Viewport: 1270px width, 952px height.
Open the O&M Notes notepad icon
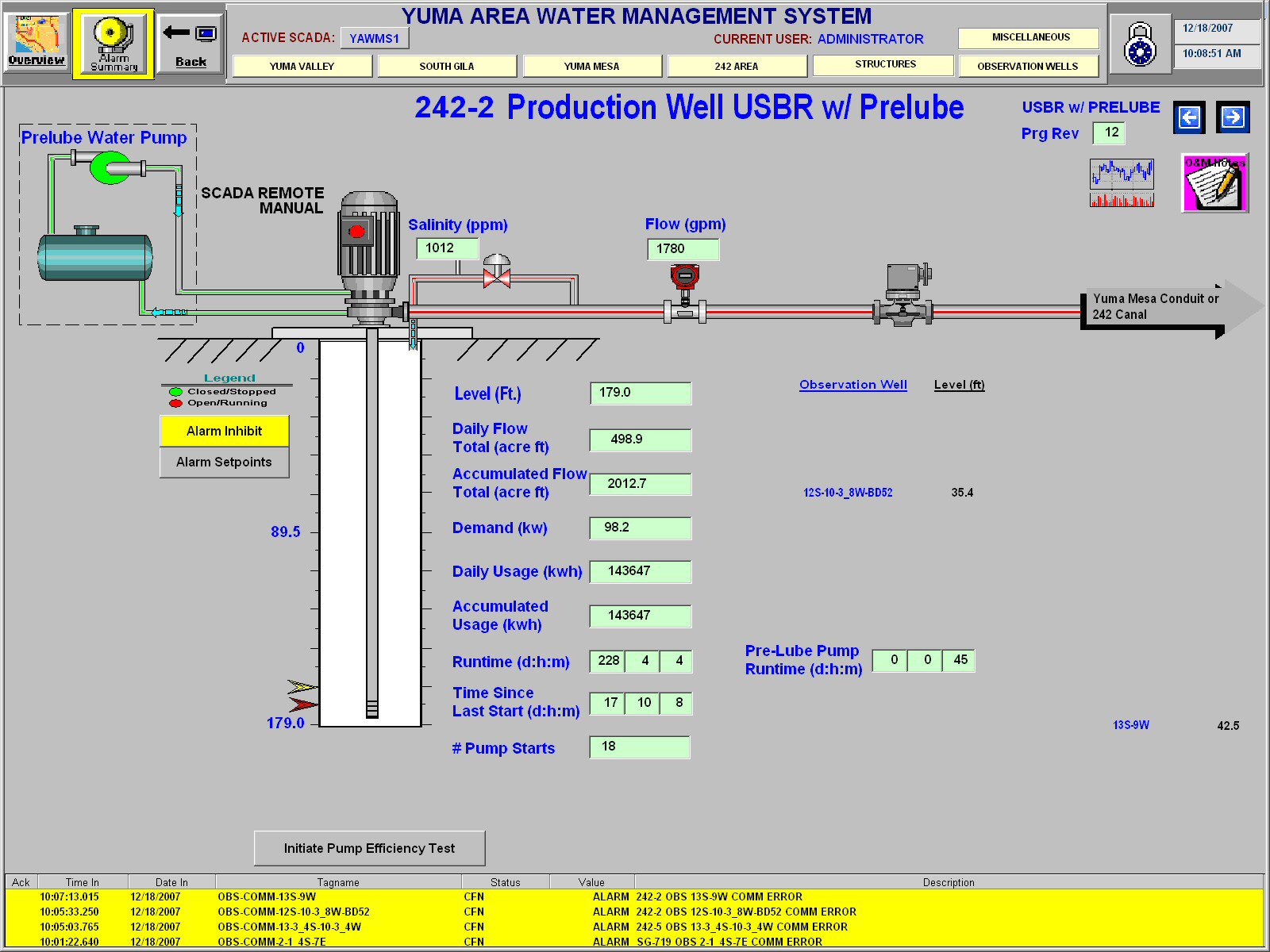click(x=1214, y=183)
